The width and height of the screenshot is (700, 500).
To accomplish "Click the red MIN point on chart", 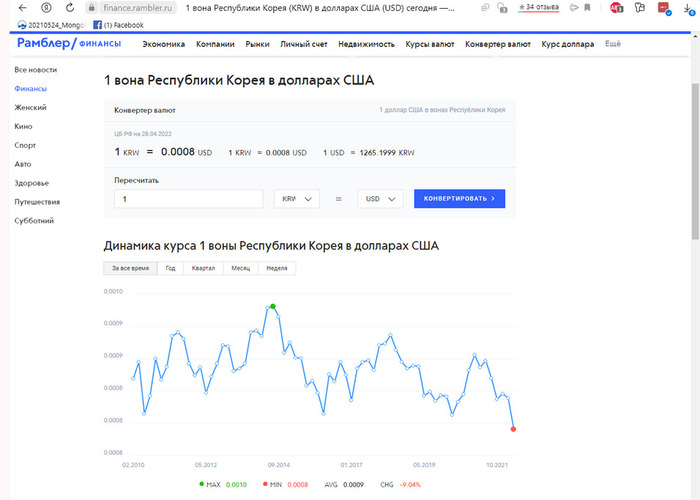I will [513, 429].
